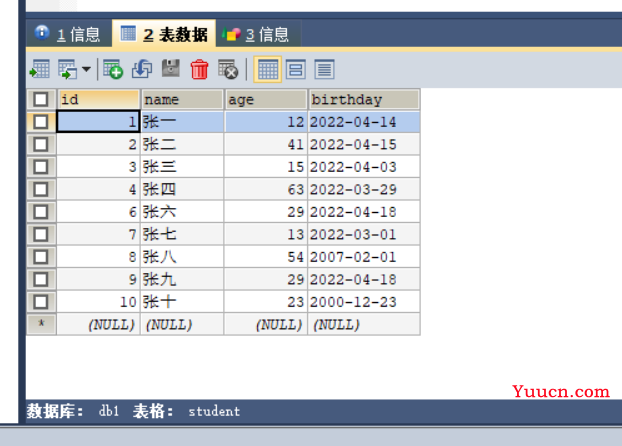The height and width of the screenshot is (446, 622).
Task: Check the row checkbox for 张四
Action: click(41, 189)
